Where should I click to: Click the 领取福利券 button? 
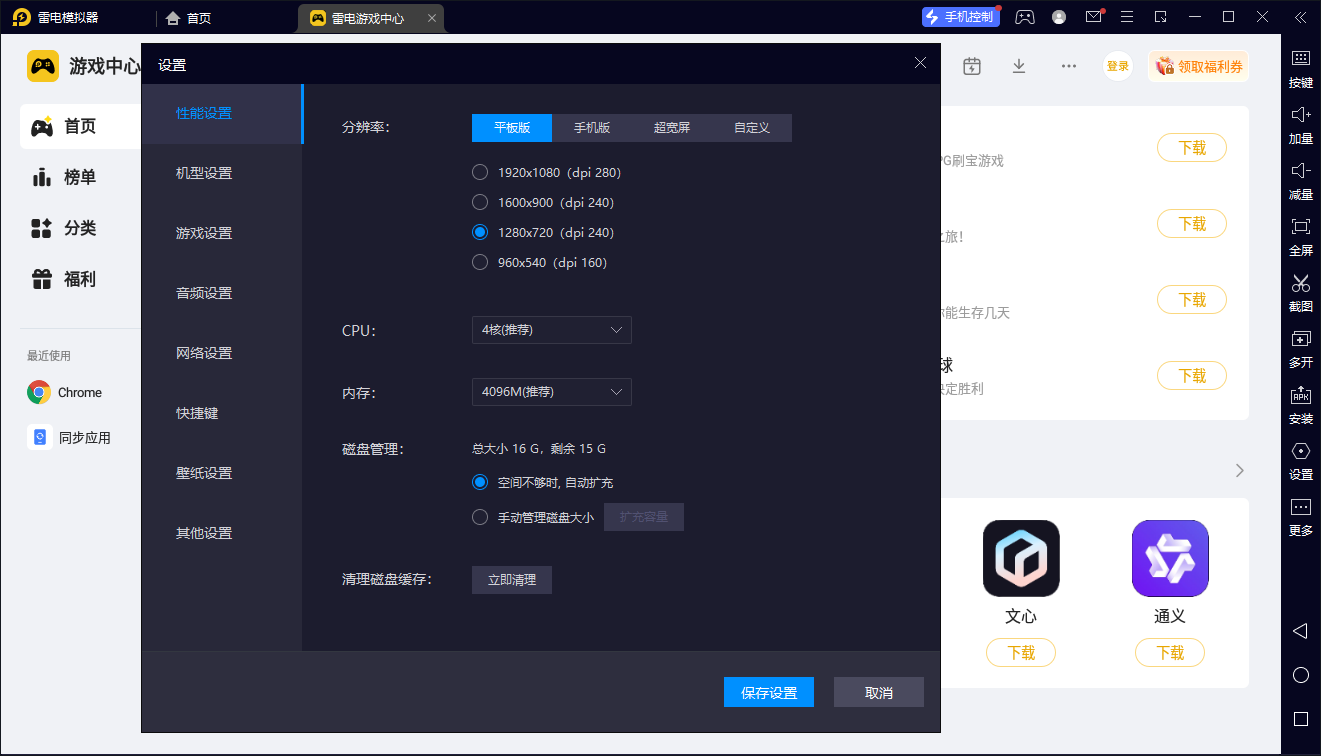tap(1199, 66)
